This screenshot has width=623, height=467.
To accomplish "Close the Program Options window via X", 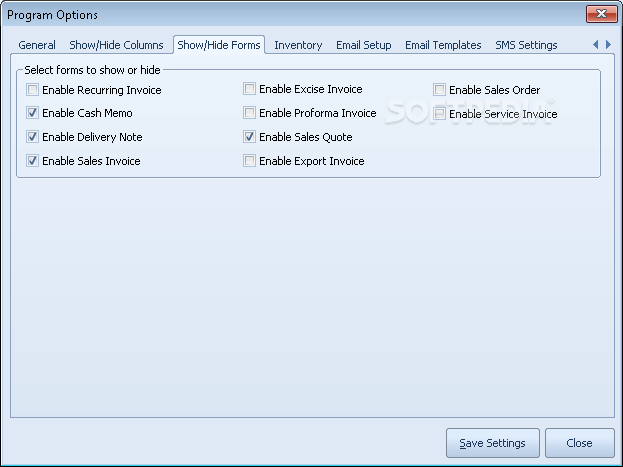I will [602, 14].
